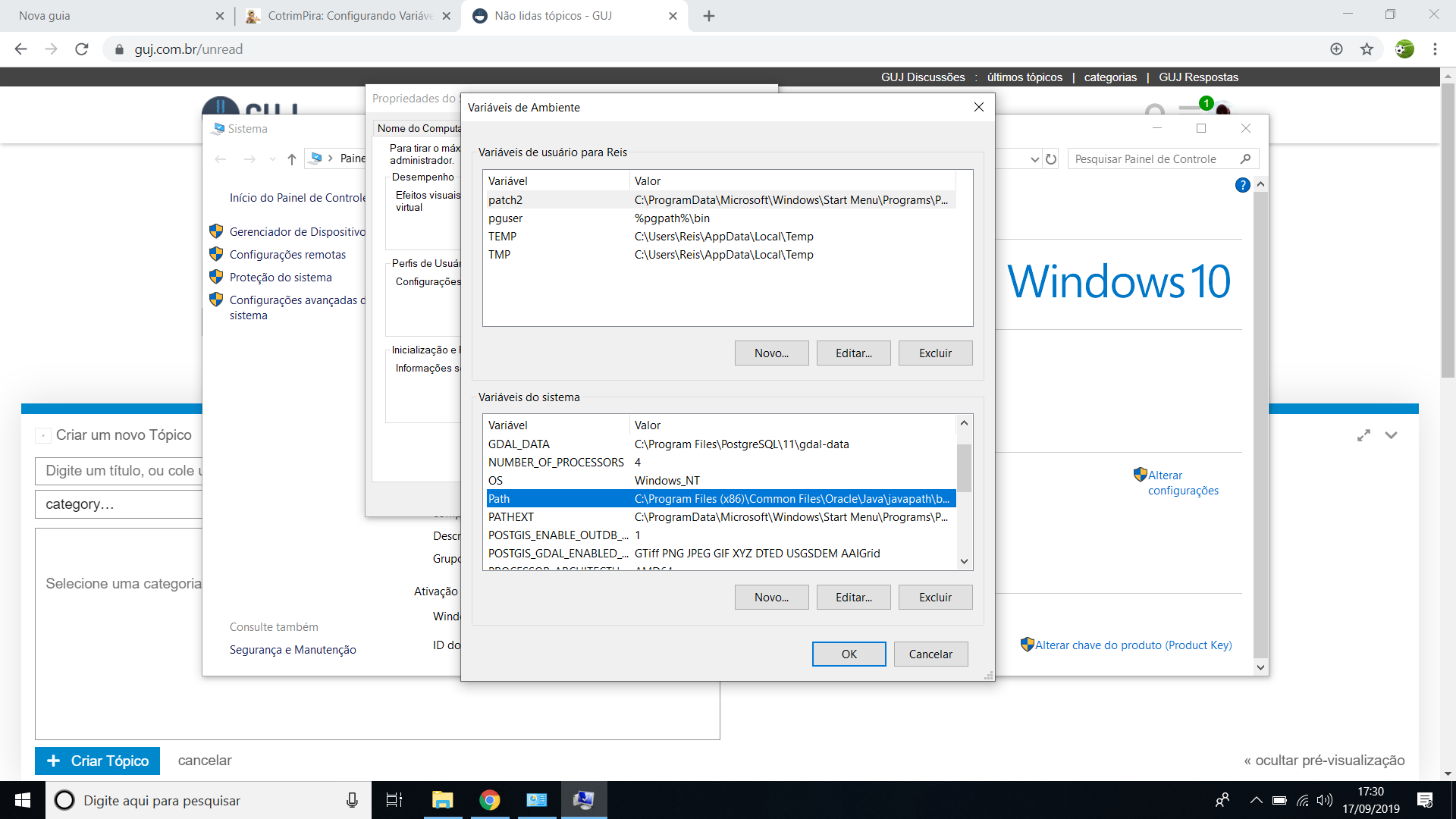The height and width of the screenshot is (819, 1456).
Task: Open Chrome from taskbar
Action: tap(489, 800)
